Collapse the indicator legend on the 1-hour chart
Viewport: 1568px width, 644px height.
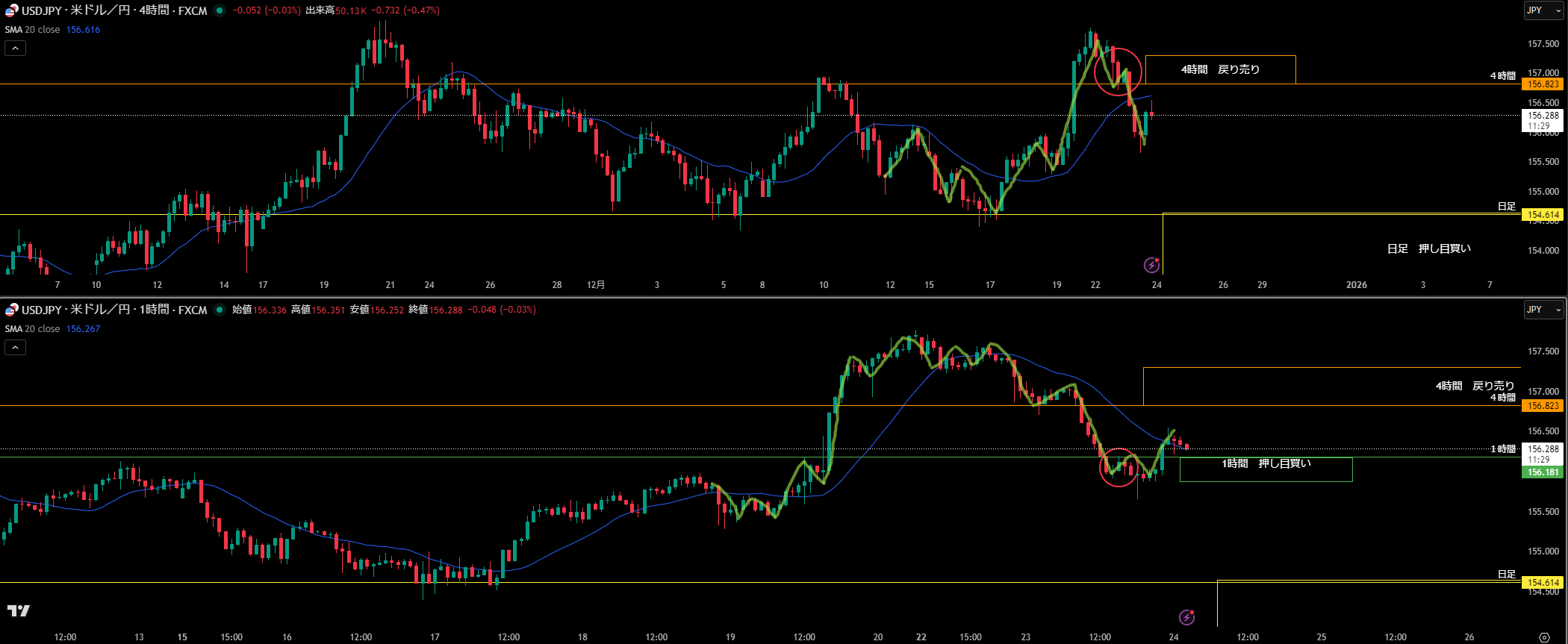(15, 348)
